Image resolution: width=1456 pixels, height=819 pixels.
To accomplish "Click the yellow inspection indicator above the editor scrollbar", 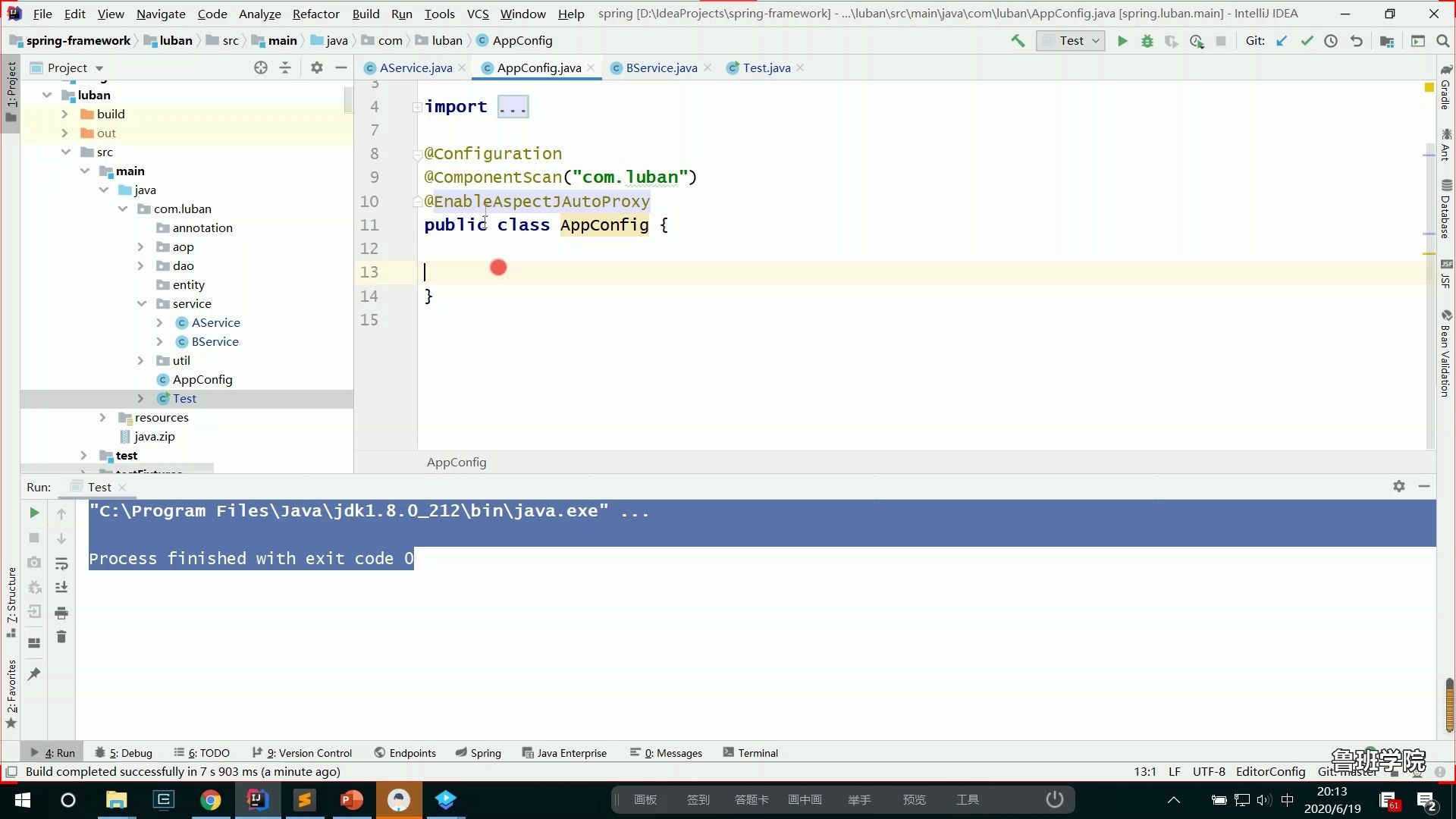I will (1429, 87).
